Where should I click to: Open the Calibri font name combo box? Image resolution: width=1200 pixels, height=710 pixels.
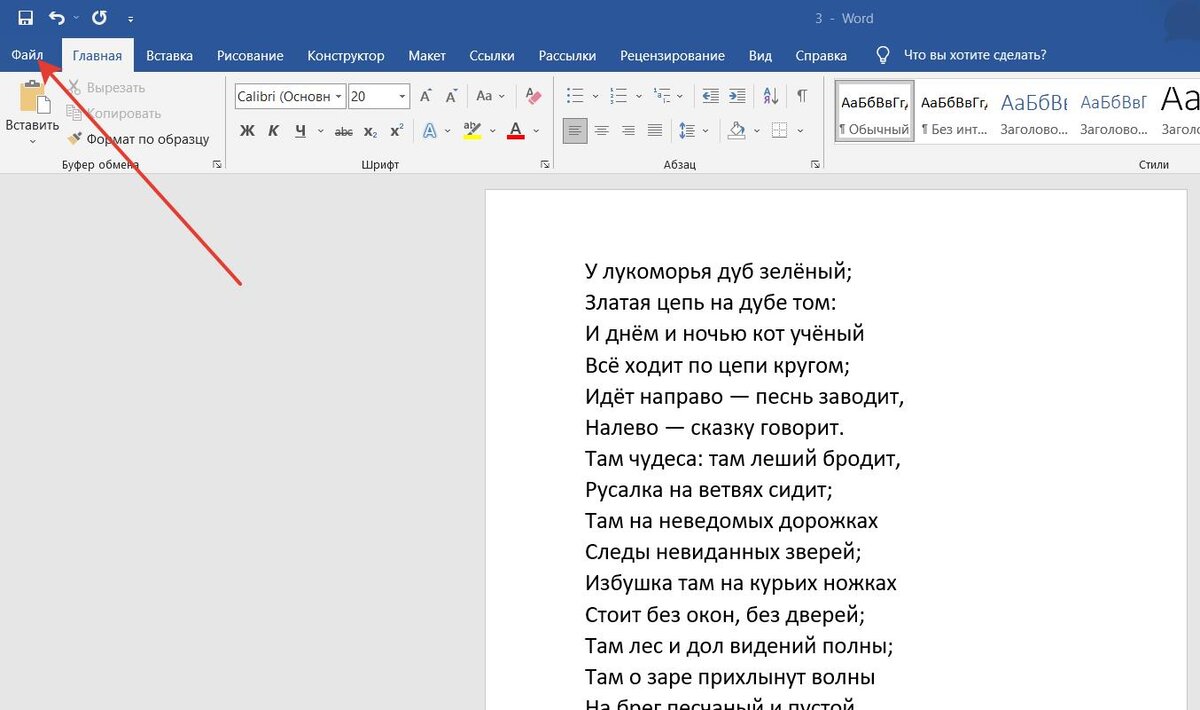(290, 96)
